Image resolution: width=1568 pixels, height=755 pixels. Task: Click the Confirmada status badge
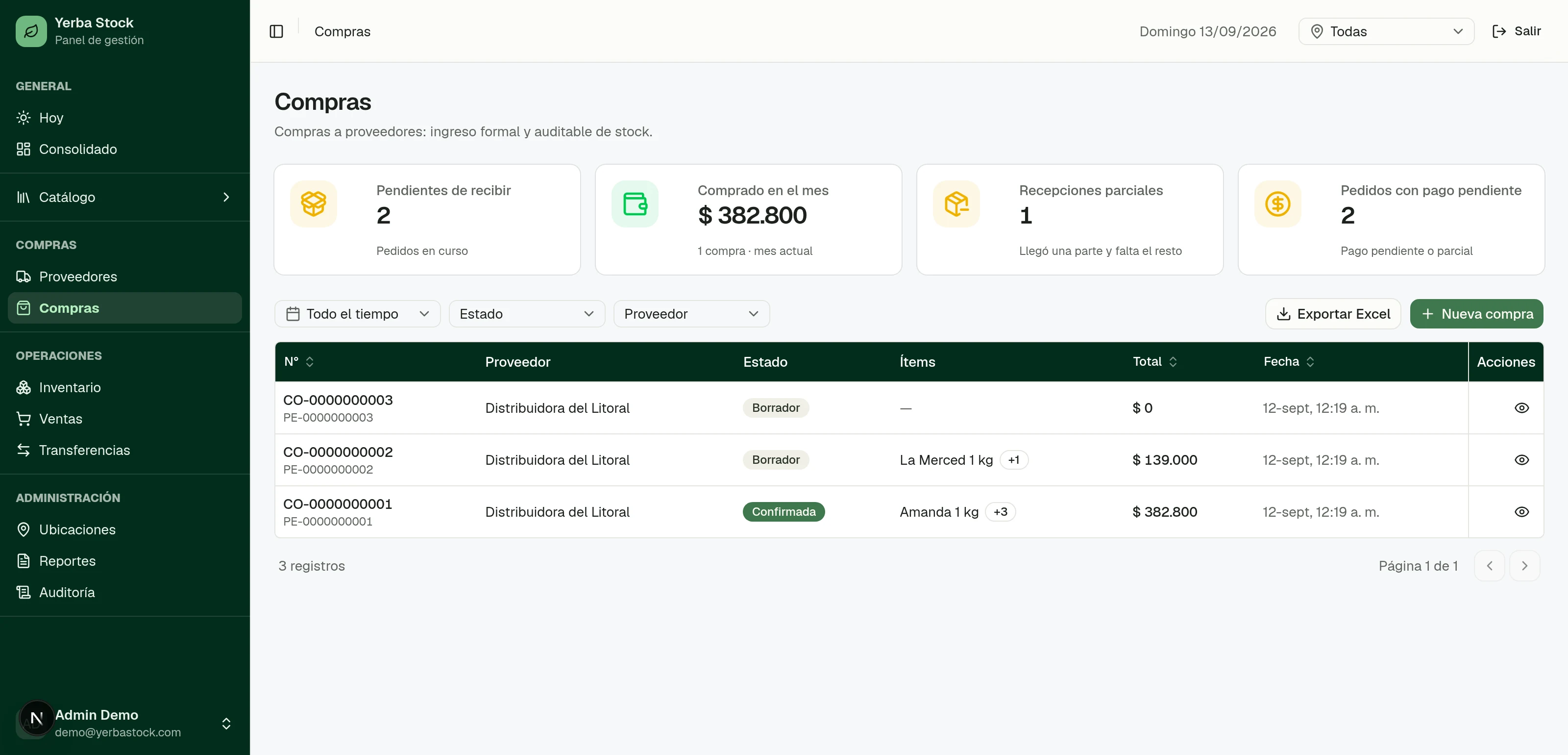coord(784,512)
